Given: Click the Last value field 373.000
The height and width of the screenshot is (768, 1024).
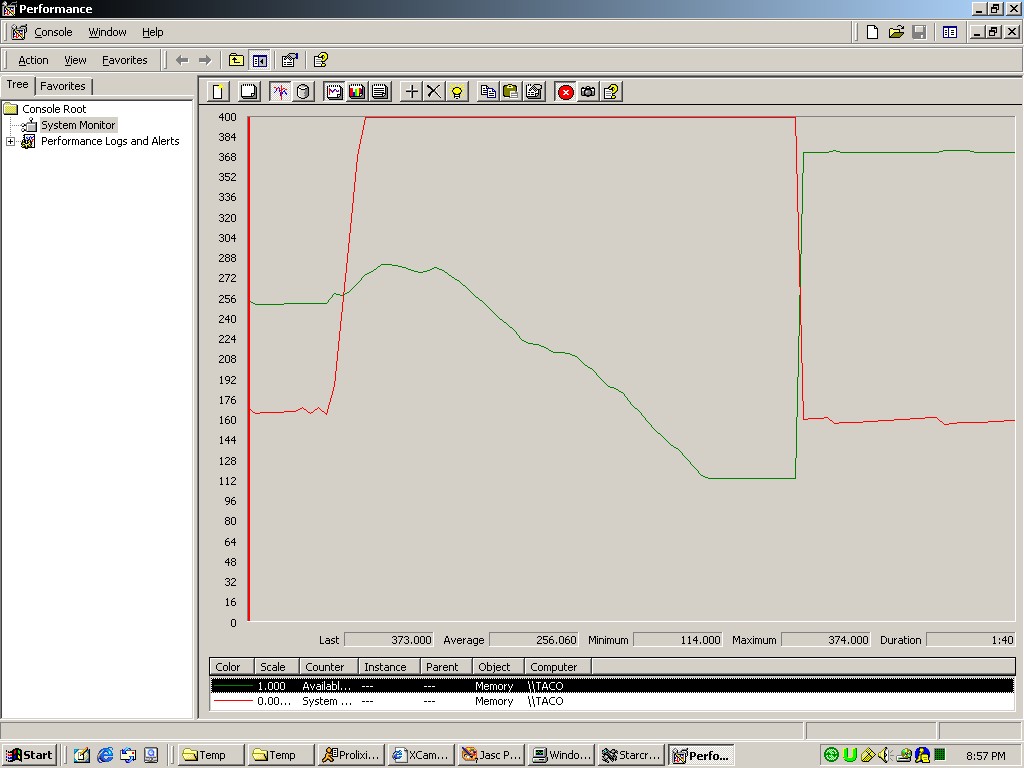Looking at the screenshot, I should click(x=389, y=640).
